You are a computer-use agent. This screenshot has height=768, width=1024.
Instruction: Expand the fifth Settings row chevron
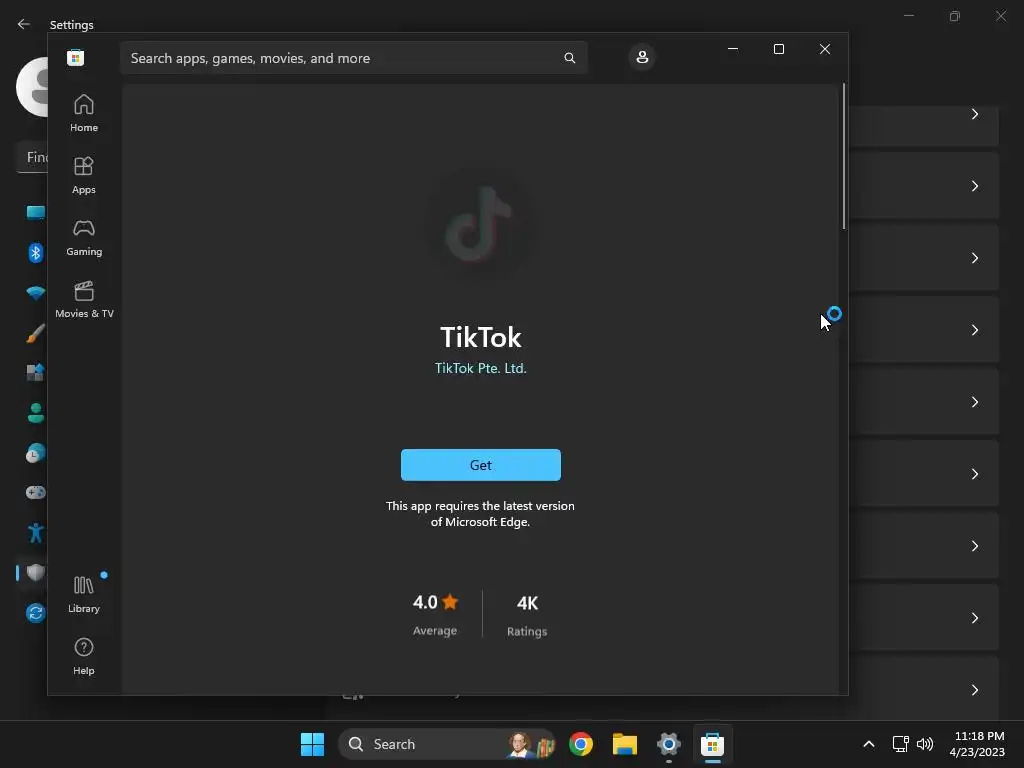974,402
